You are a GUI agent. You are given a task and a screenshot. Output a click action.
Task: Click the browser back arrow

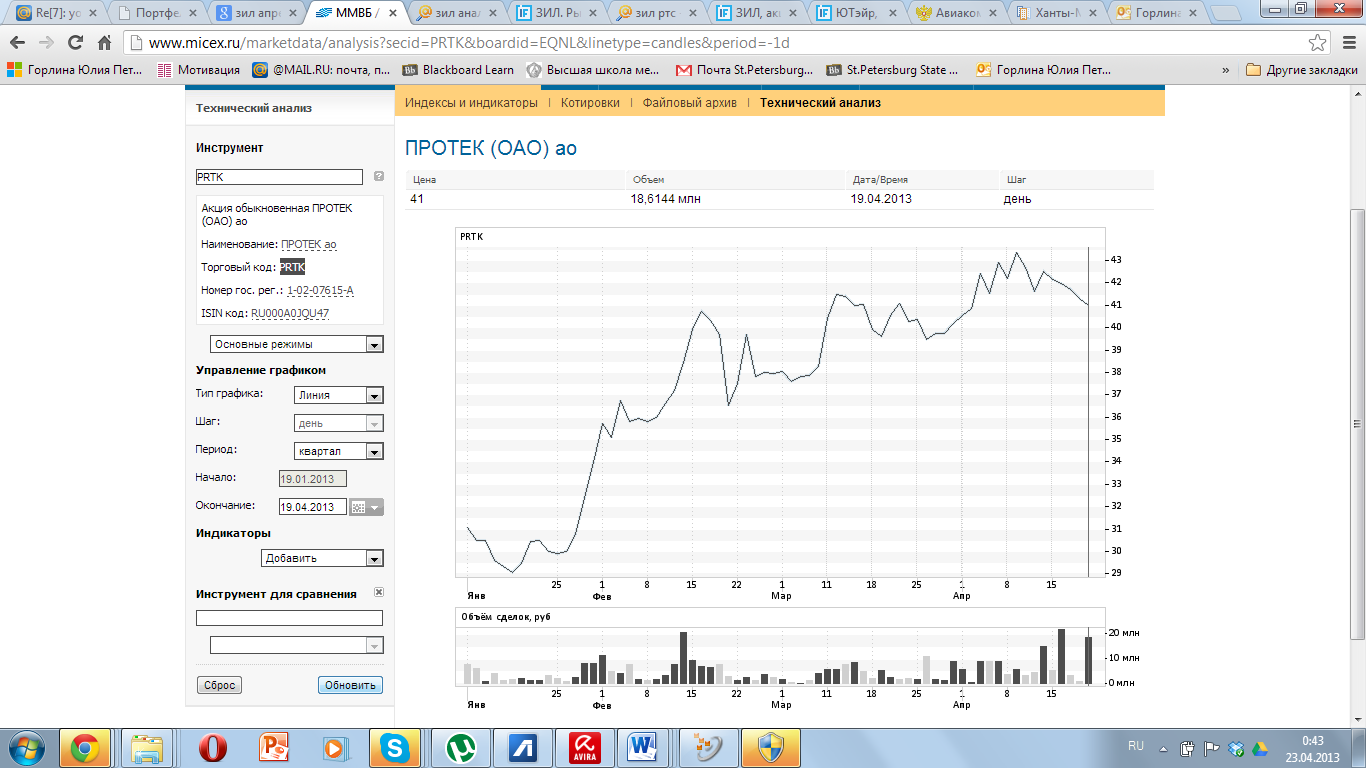[18, 43]
